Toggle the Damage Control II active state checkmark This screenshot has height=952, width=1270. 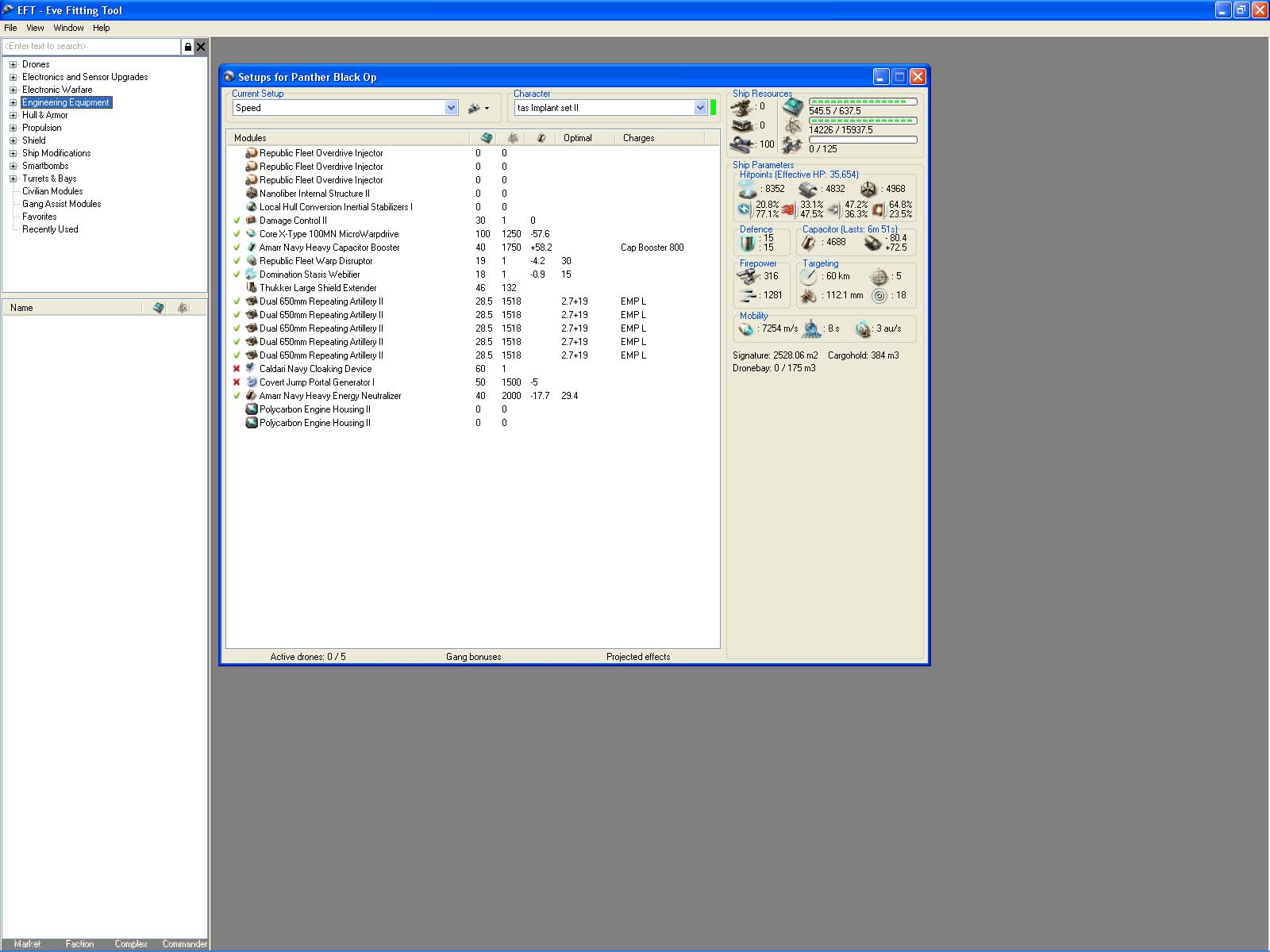tap(237, 221)
